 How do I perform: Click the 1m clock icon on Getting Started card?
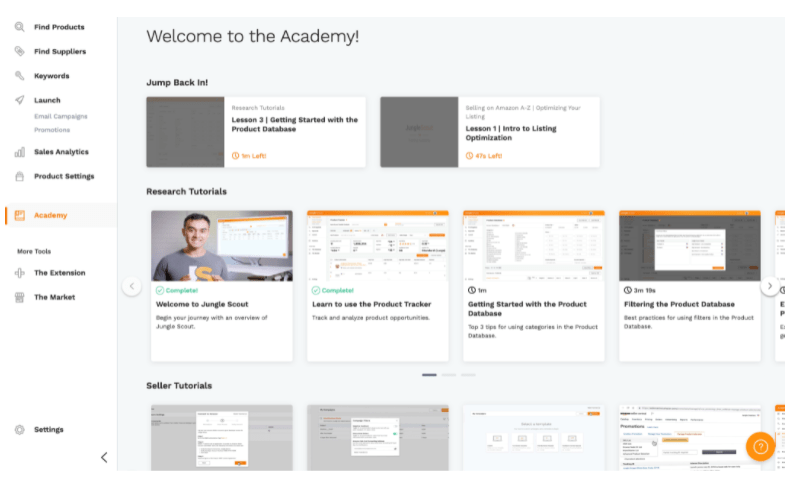(472, 290)
